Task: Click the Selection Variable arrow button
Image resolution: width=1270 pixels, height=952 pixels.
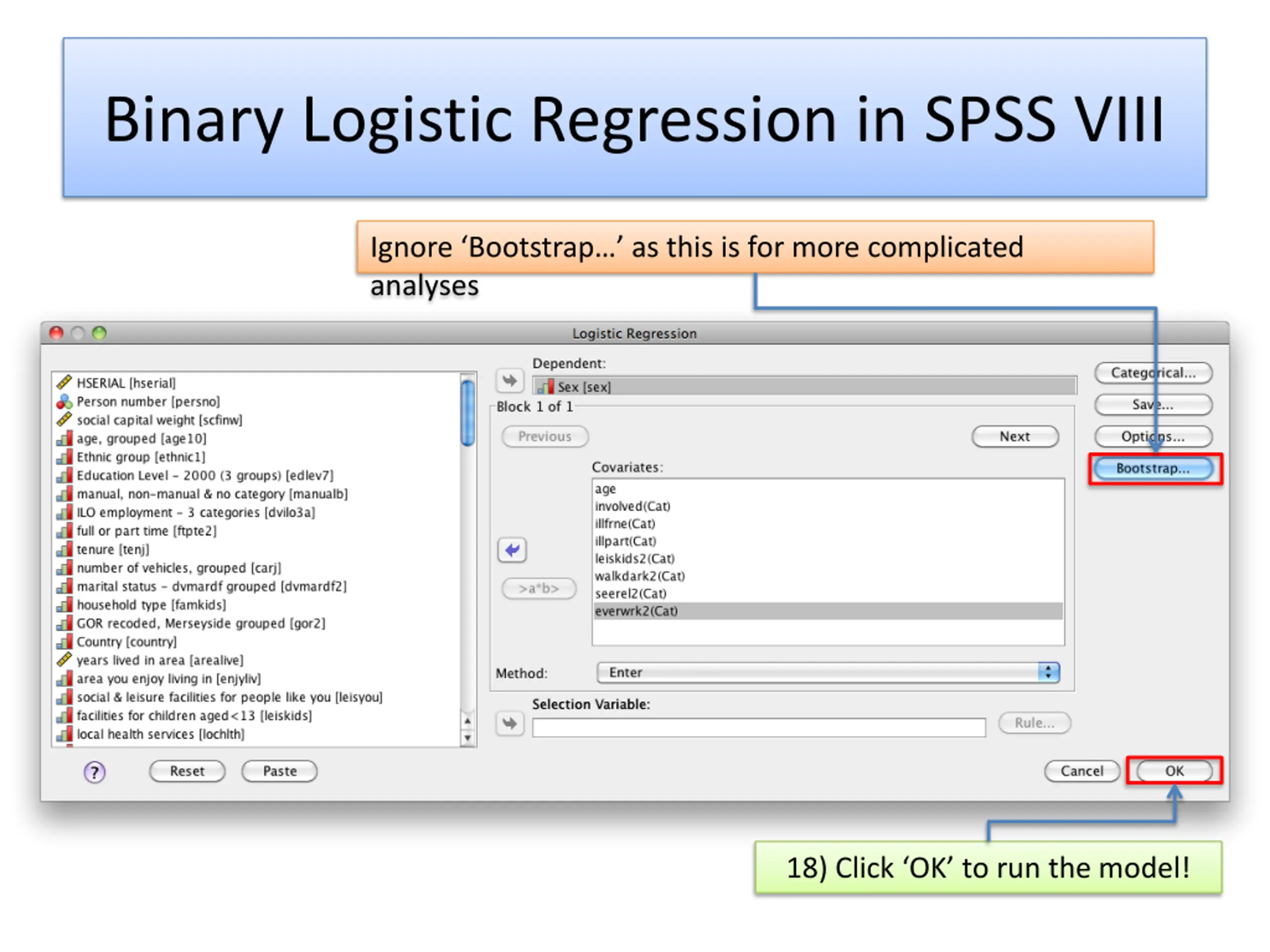Action: coord(510,723)
